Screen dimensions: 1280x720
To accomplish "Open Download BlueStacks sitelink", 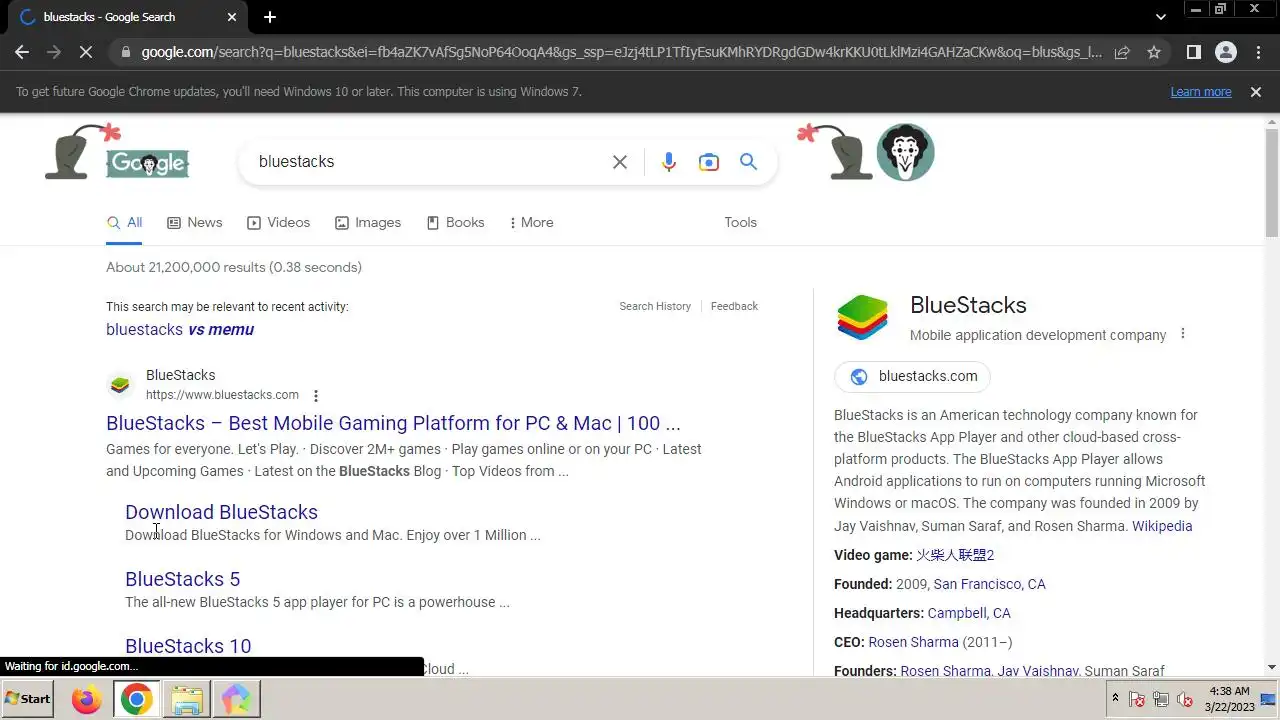I will point(221,512).
